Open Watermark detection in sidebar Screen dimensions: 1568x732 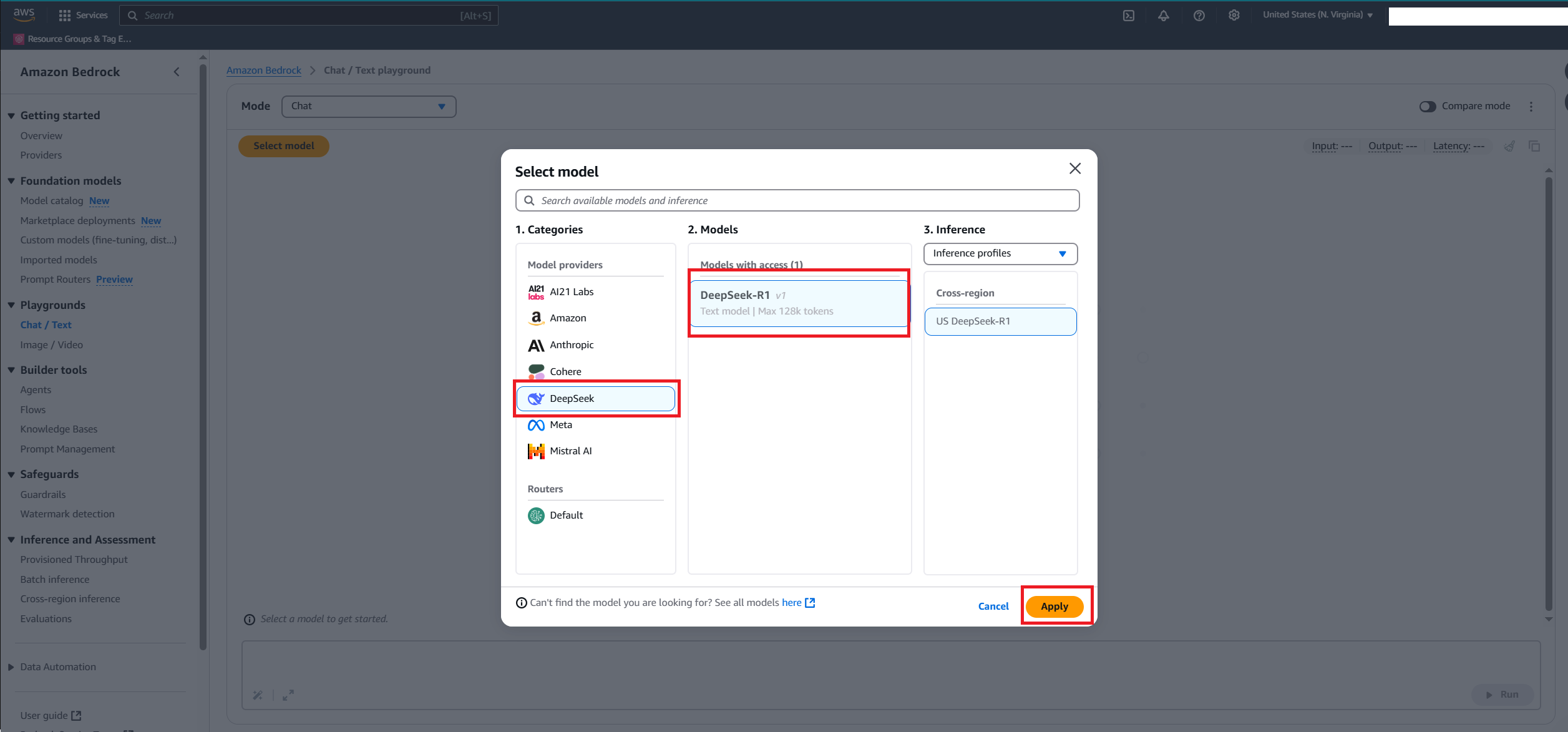[x=67, y=514]
